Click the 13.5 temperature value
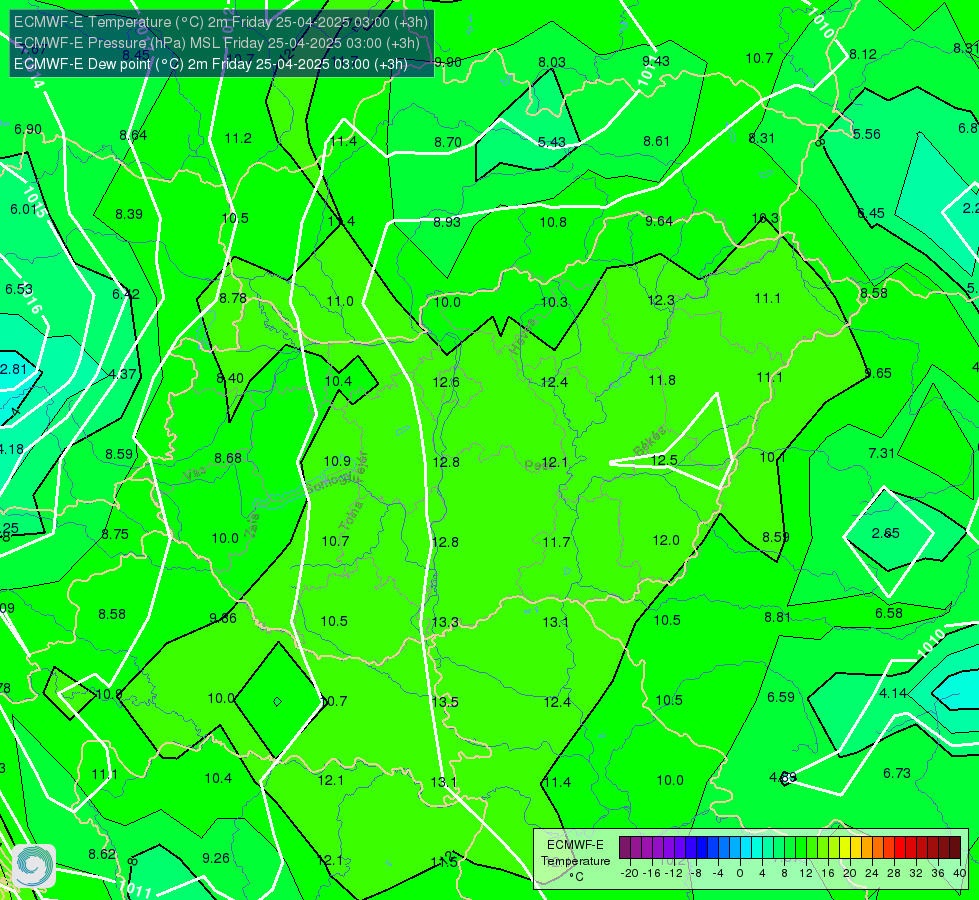 click(x=445, y=702)
